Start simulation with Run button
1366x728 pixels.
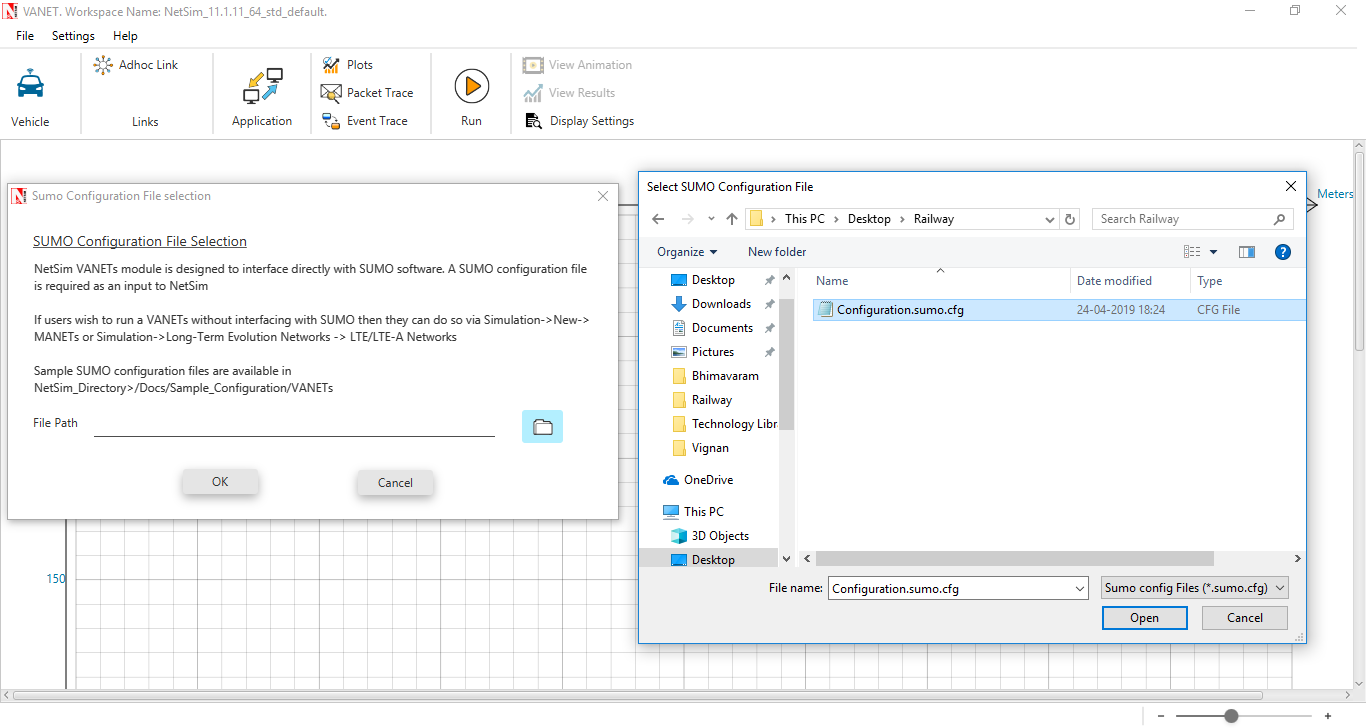click(471, 86)
